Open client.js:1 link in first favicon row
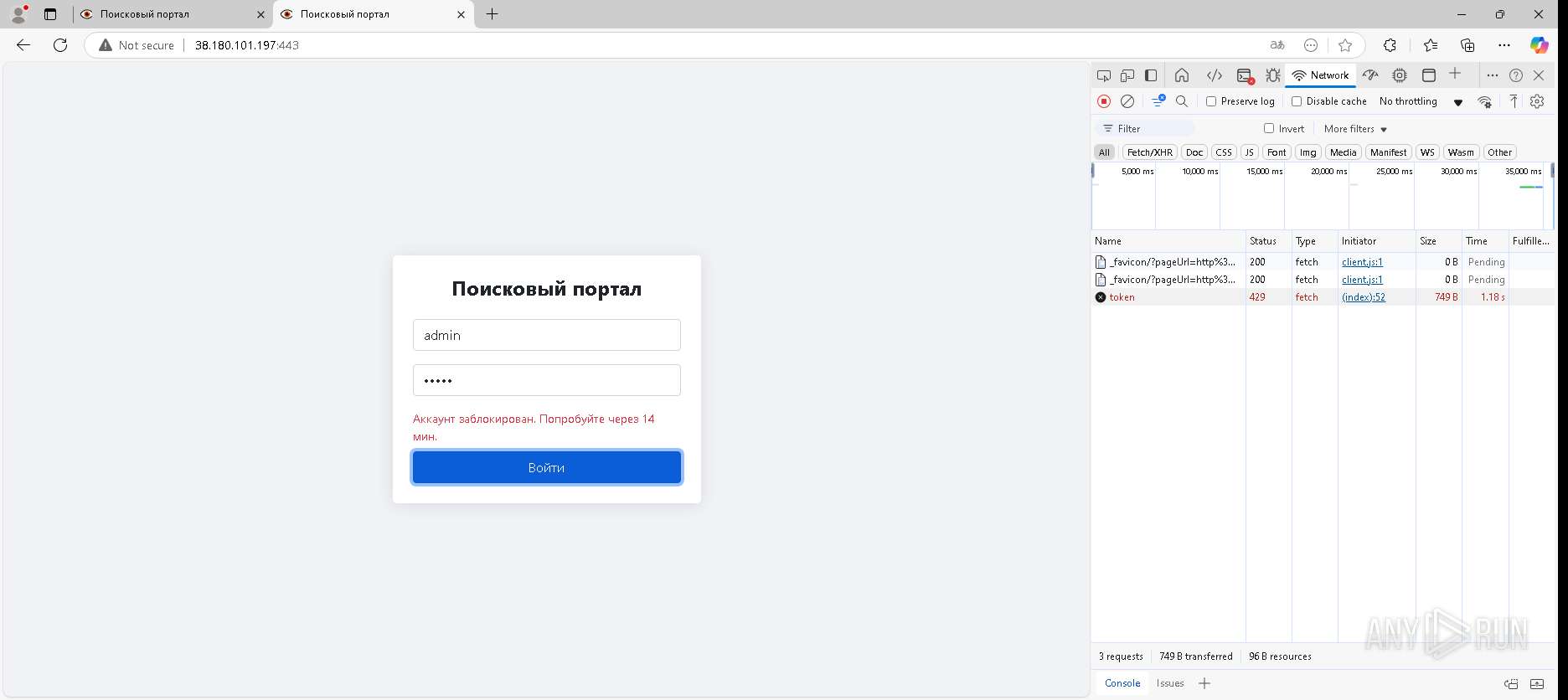1568x700 pixels. coord(1362,262)
